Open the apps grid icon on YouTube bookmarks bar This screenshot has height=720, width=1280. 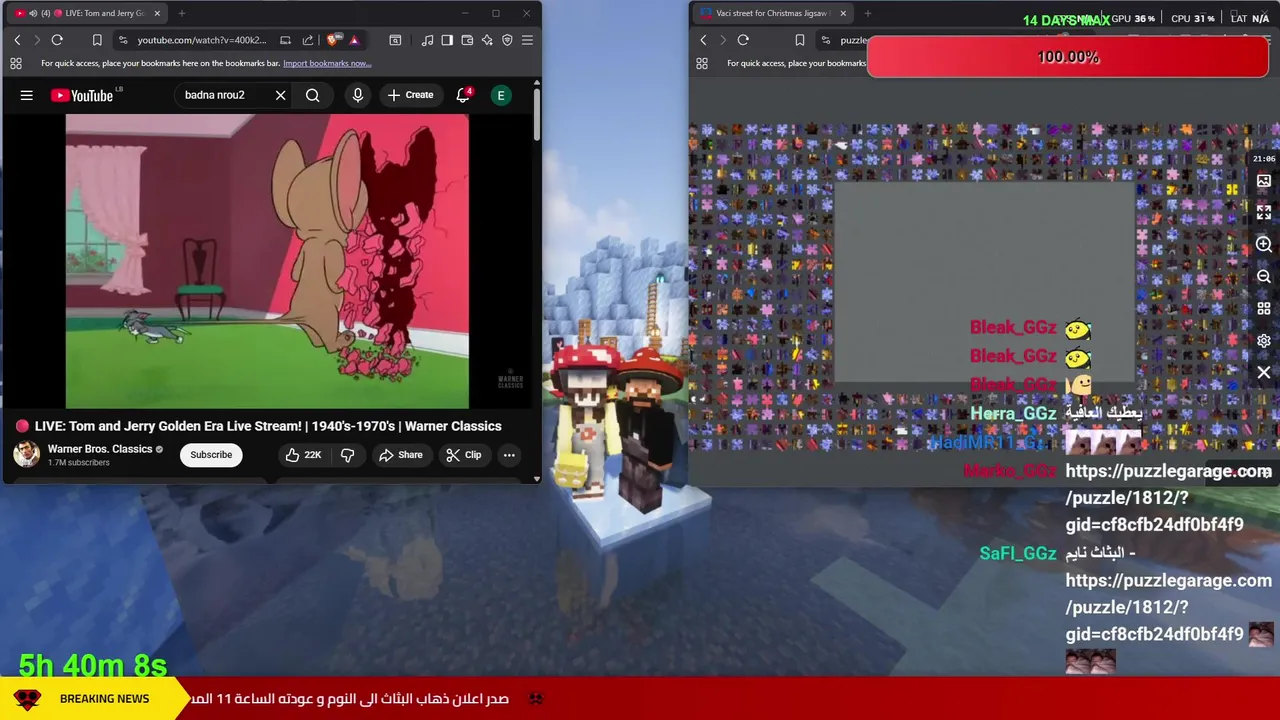(x=16, y=63)
